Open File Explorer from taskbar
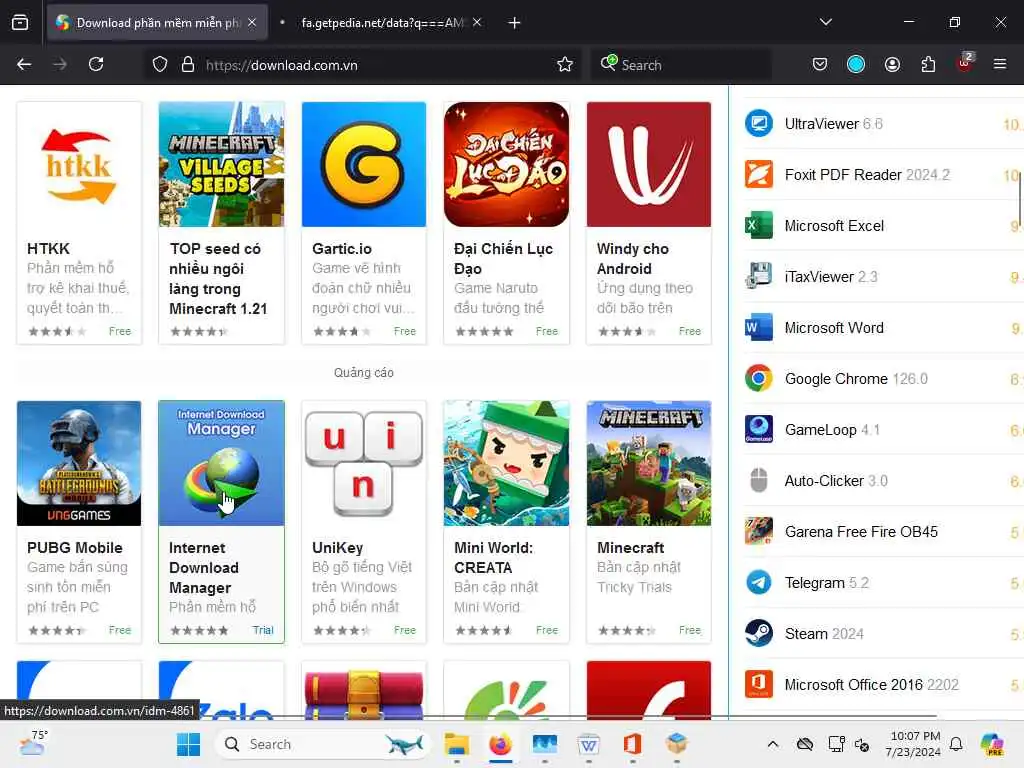 (x=456, y=744)
